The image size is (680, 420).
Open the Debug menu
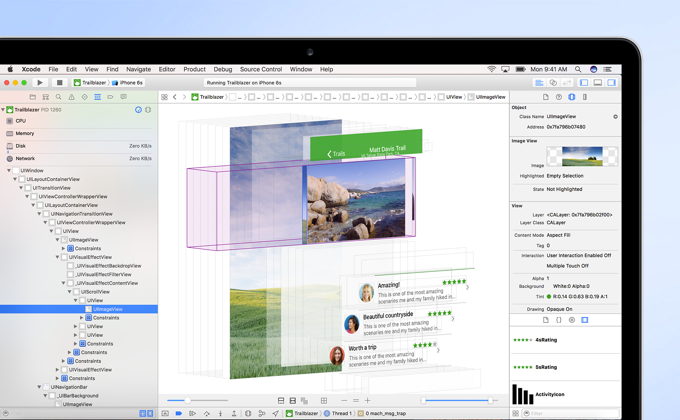point(222,69)
